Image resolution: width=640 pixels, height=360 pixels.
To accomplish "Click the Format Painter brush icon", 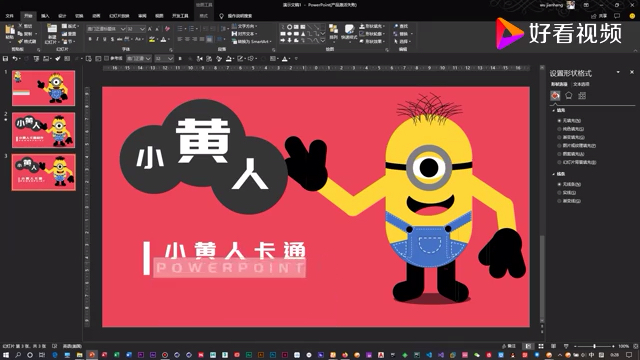I will (20, 41).
